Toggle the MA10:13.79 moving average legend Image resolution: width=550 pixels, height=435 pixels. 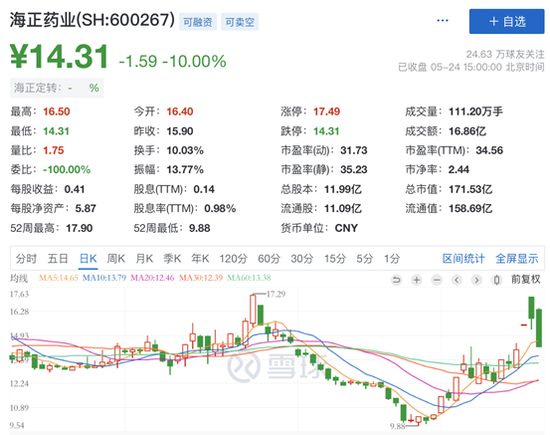click(104, 278)
